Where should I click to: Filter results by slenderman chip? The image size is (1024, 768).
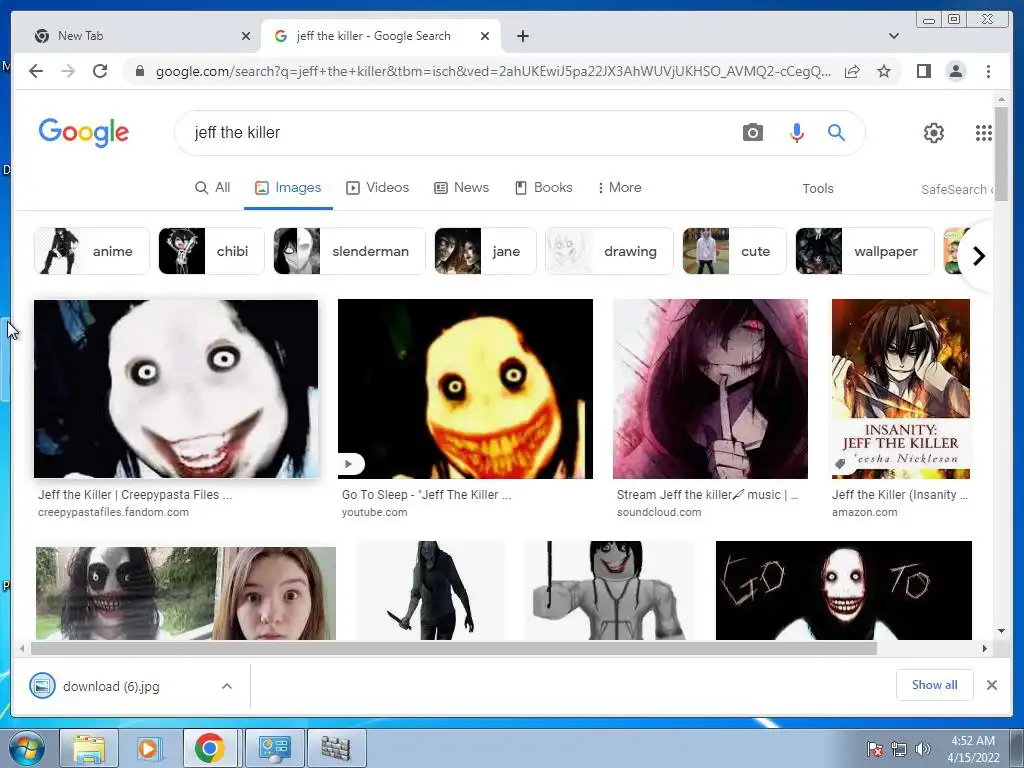pos(349,251)
